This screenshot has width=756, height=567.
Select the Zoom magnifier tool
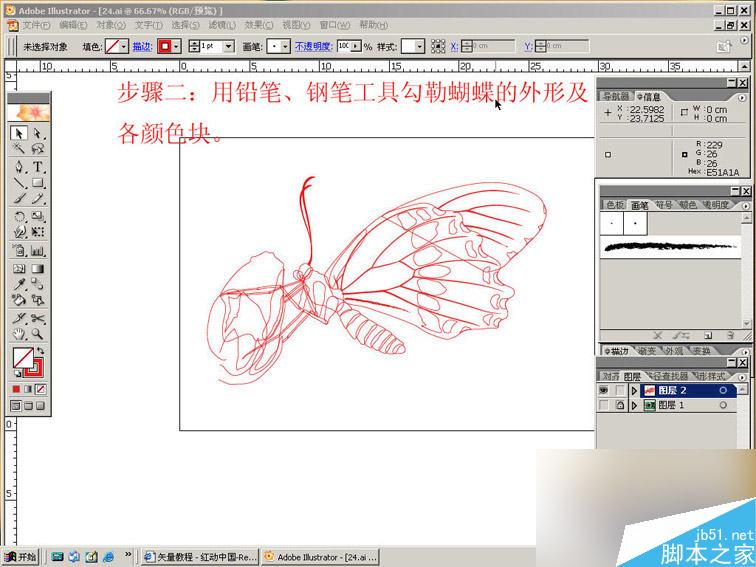(38, 334)
